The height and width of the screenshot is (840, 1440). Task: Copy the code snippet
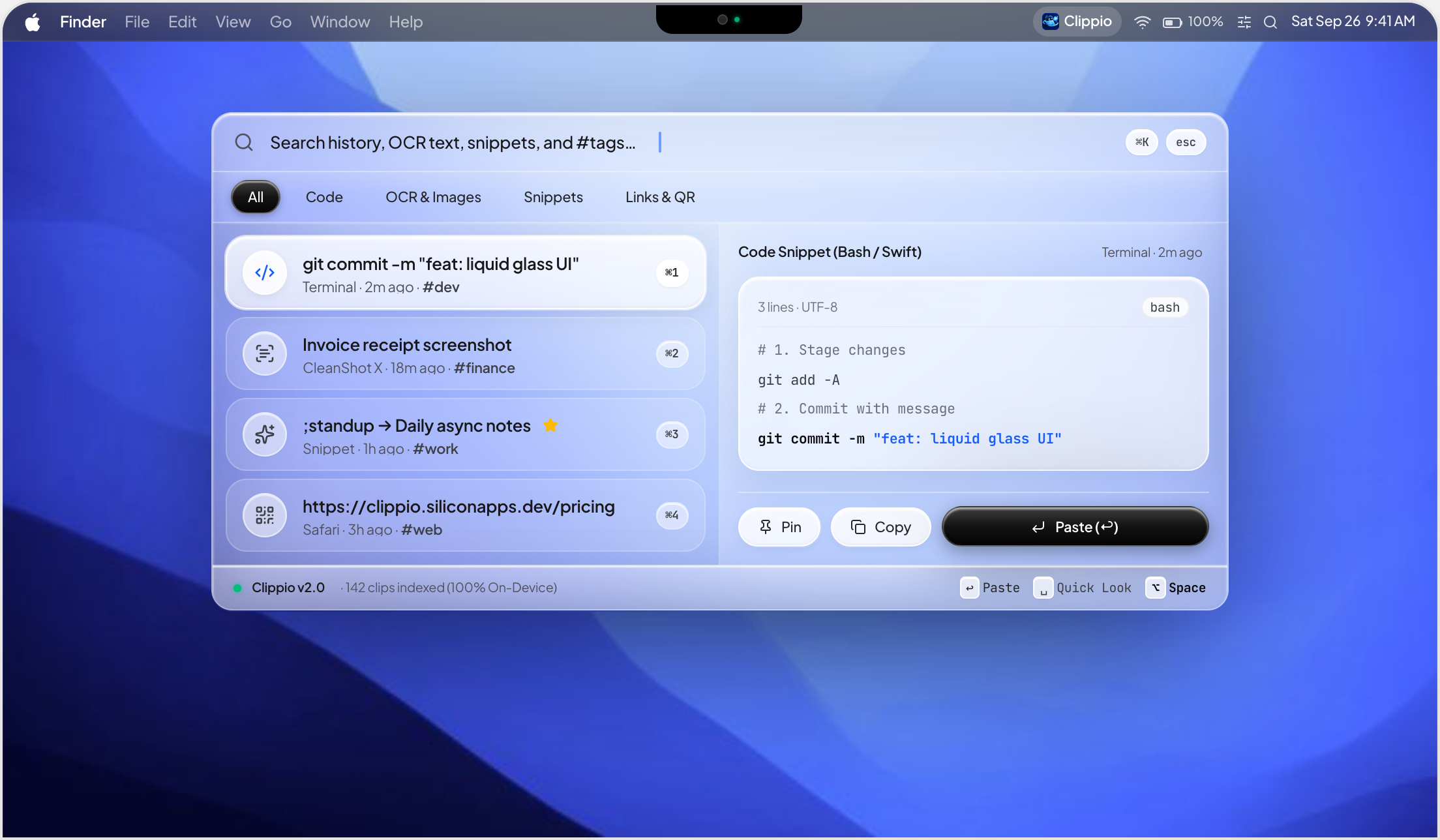tap(880, 527)
